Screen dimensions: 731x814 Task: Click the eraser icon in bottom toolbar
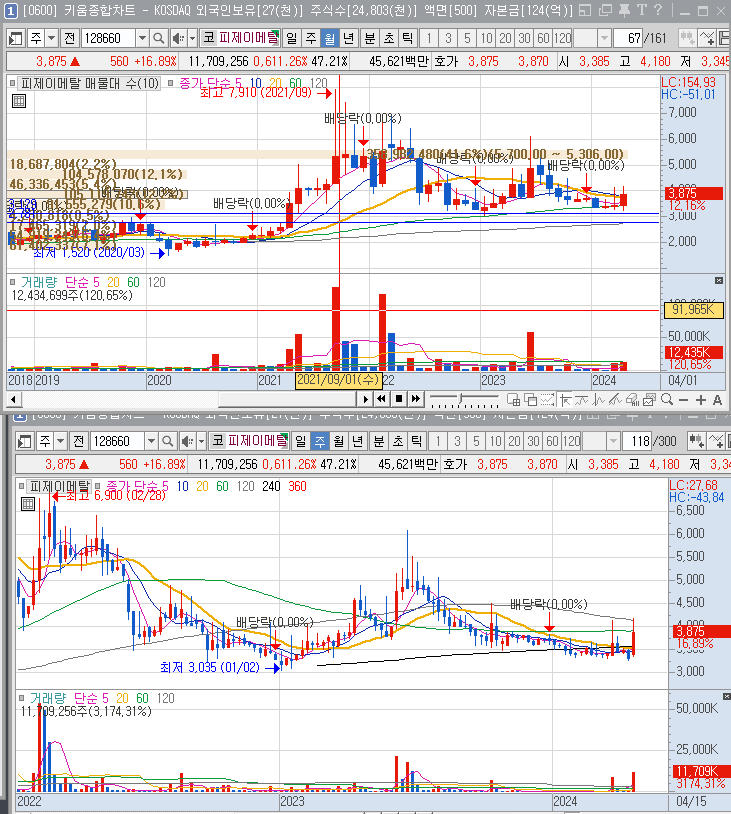[632, 400]
